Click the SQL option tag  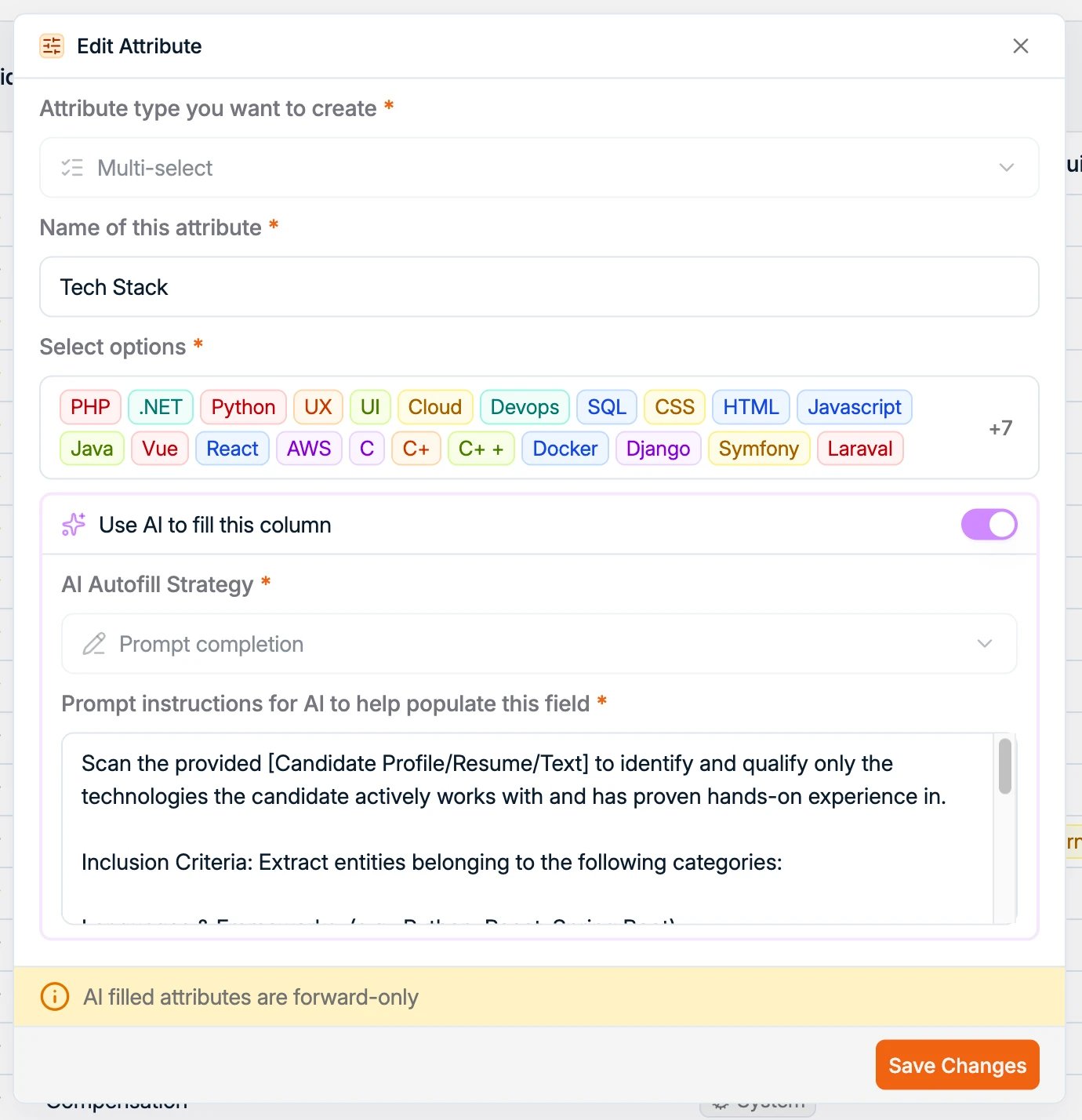(607, 407)
